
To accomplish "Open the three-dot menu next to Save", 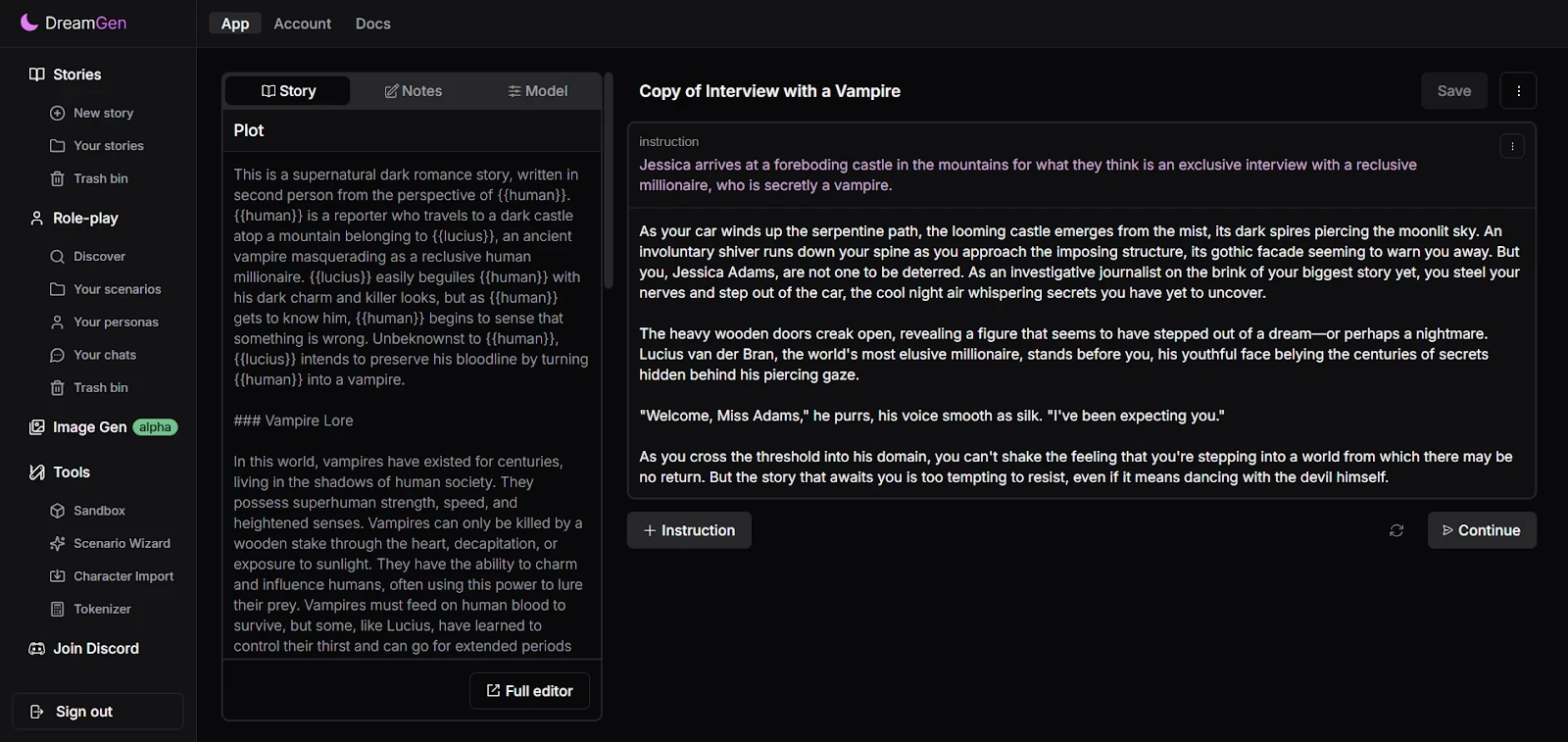I will 1518,91.
